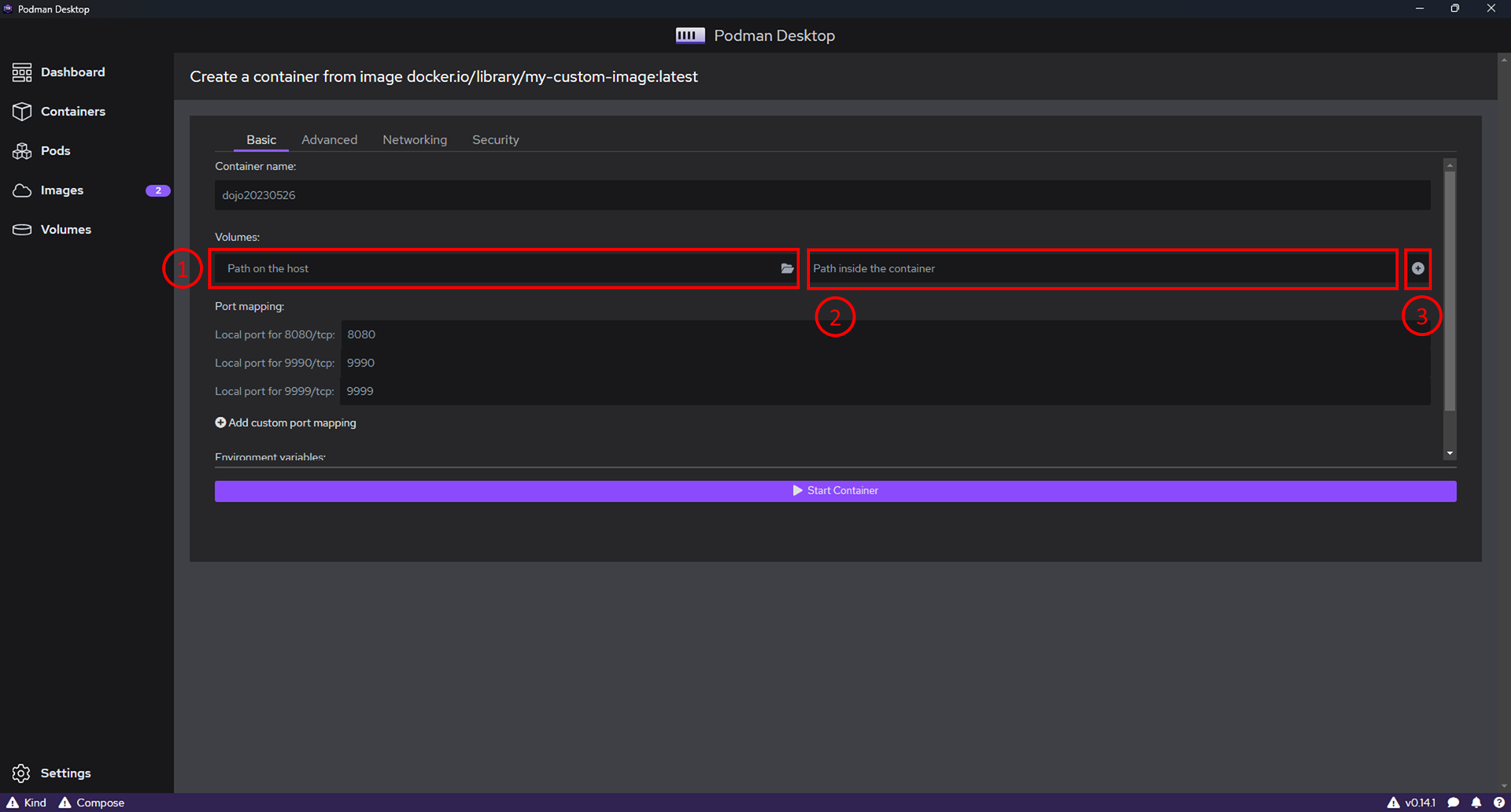Click the "Port mapping:" label
Image resolution: width=1511 pixels, height=812 pixels.
click(x=249, y=306)
